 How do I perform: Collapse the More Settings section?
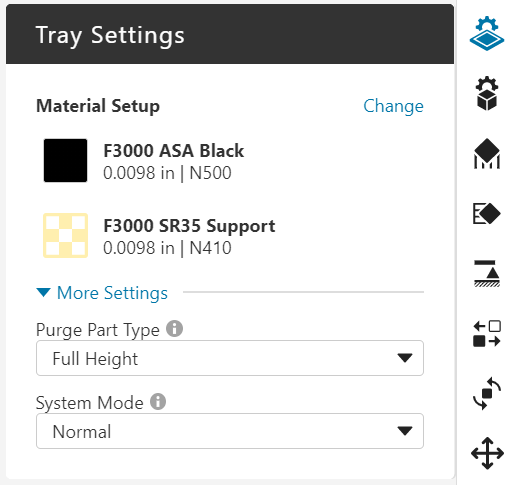point(102,293)
